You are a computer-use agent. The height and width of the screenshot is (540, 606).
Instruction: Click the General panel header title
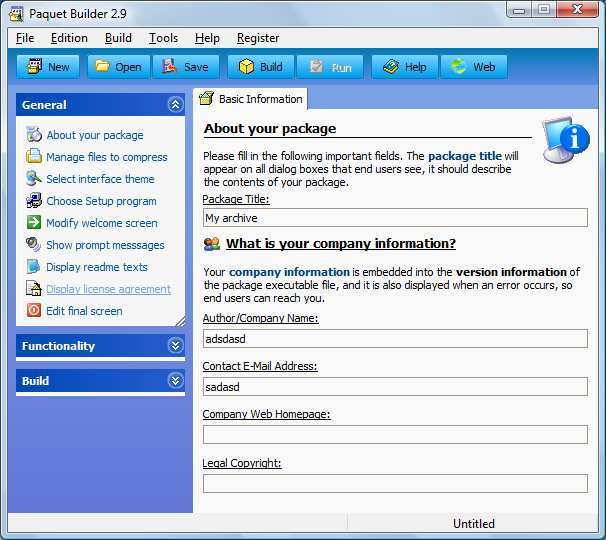point(44,105)
